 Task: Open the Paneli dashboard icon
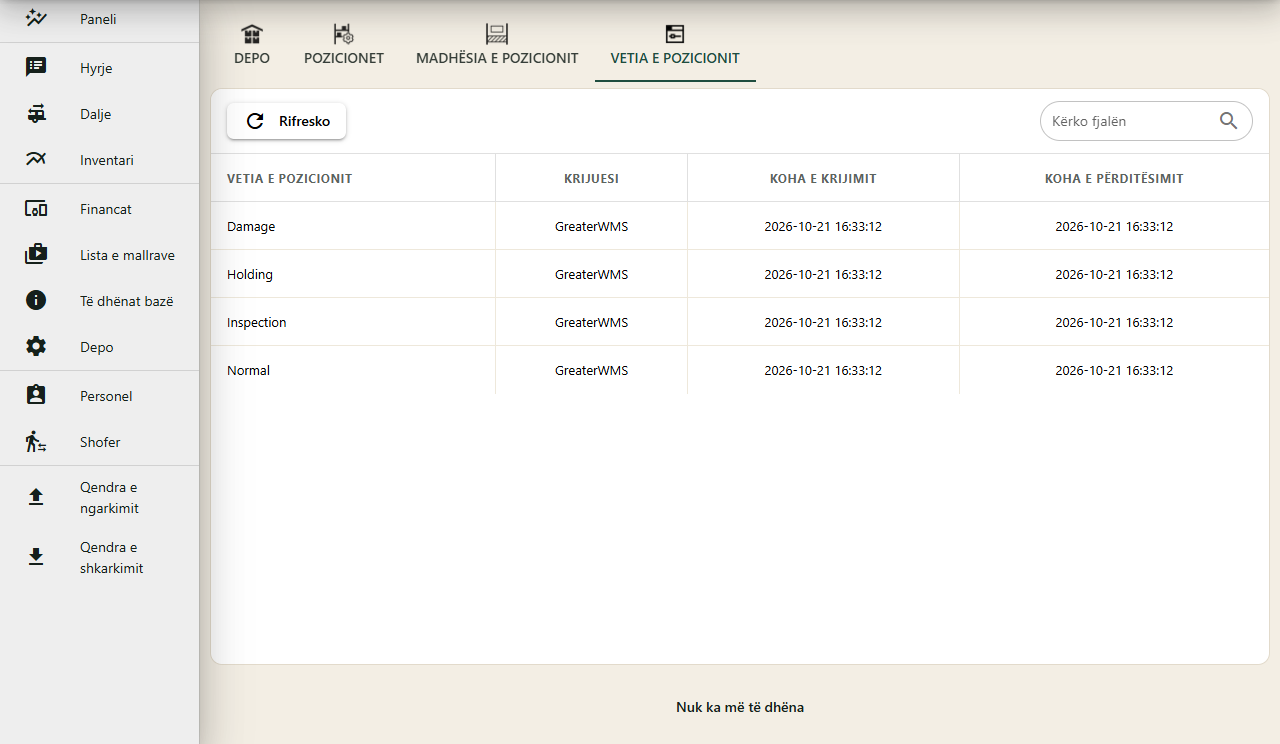pos(36,18)
